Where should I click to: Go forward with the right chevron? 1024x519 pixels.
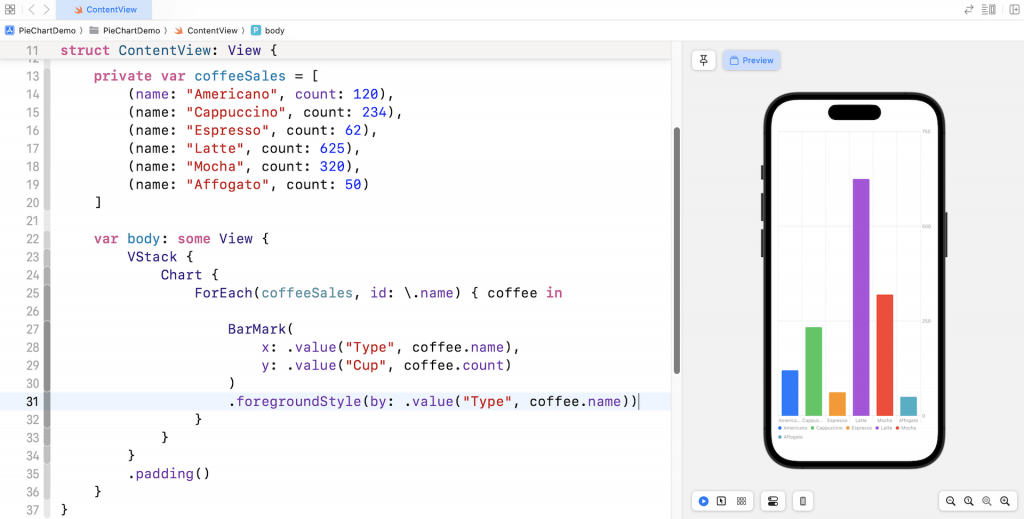(x=46, y=9)
